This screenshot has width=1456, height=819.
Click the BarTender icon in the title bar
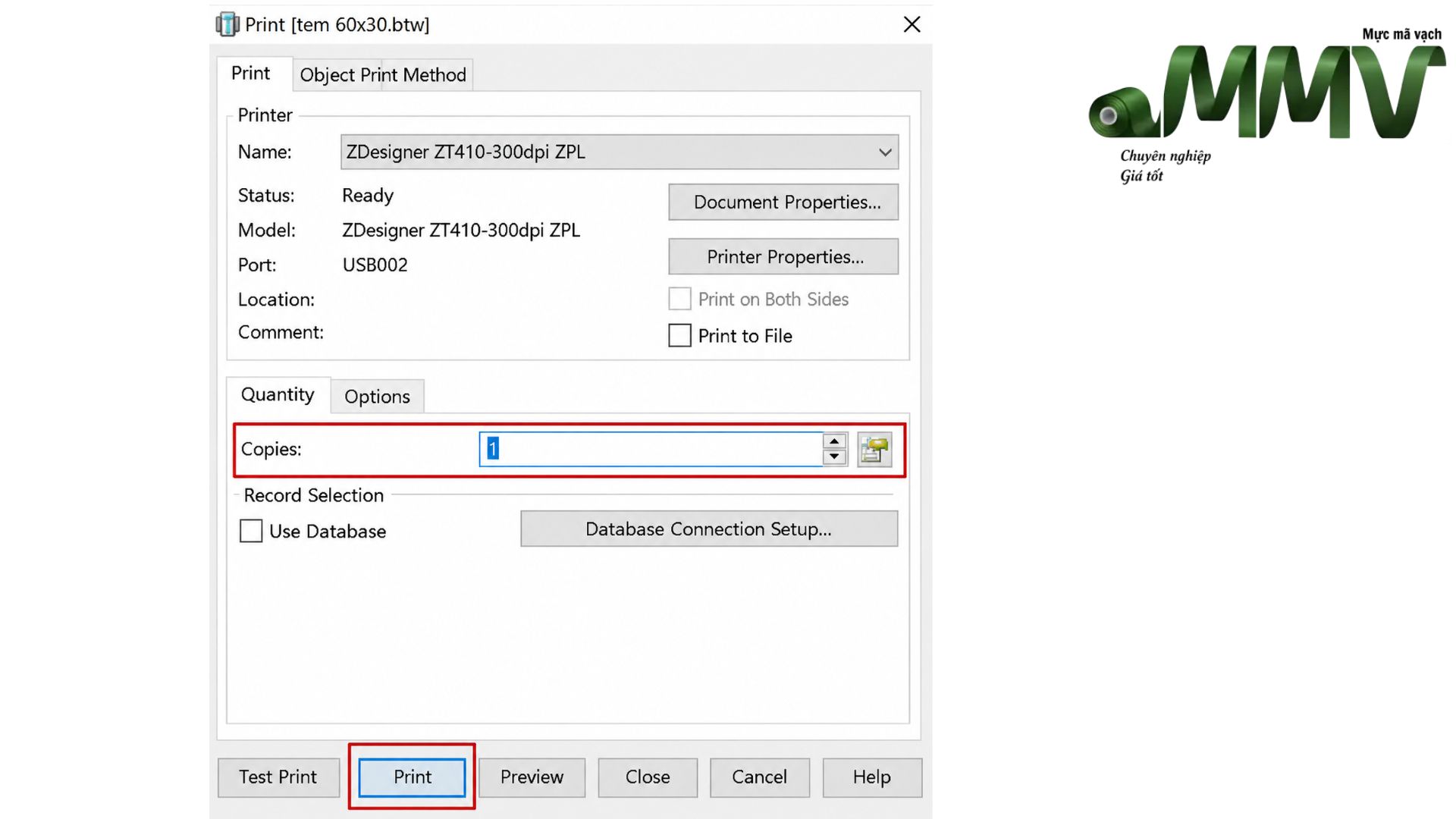coord(227,24)
